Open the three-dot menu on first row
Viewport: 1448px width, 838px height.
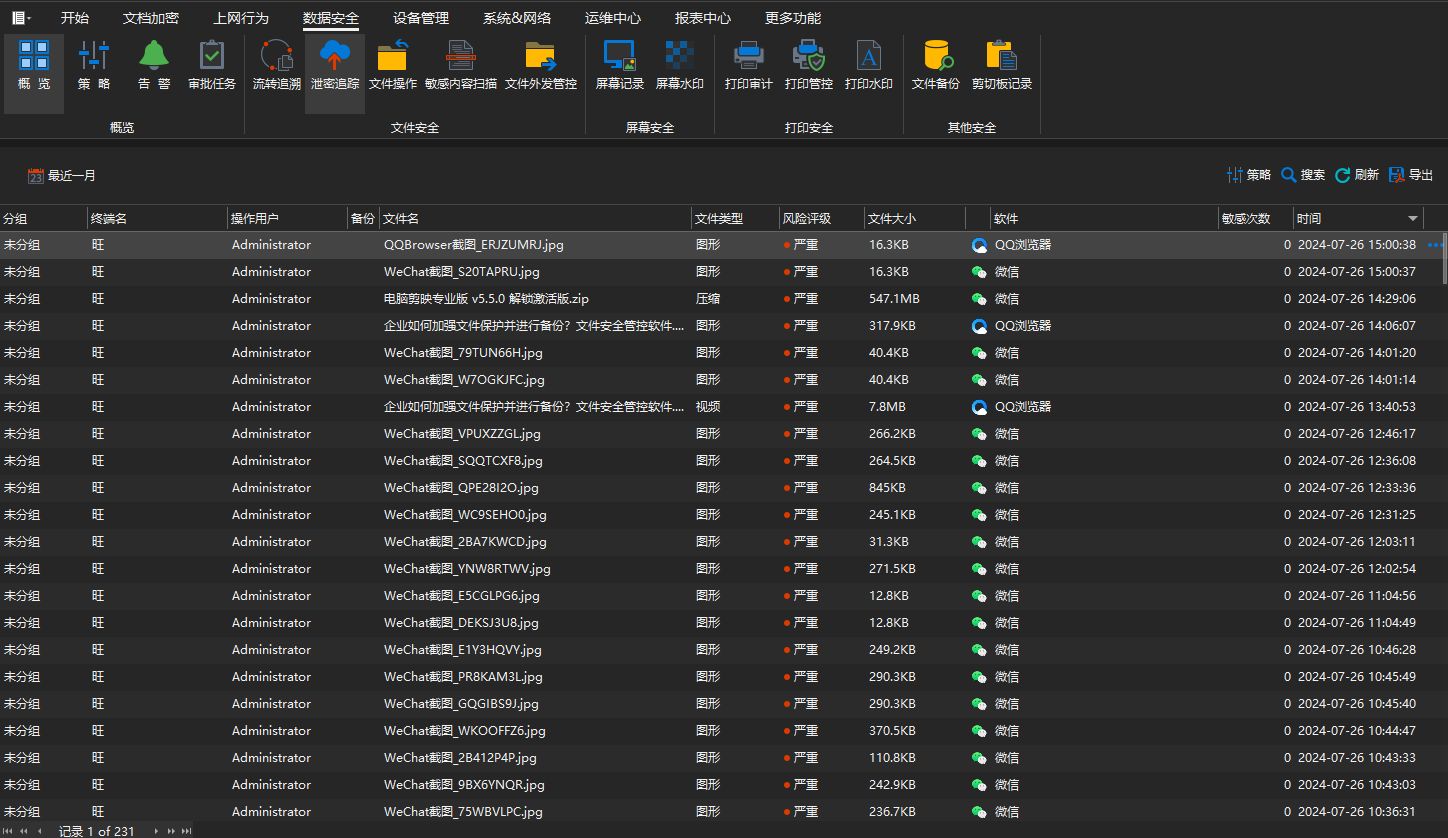[x=1437, y=244]
